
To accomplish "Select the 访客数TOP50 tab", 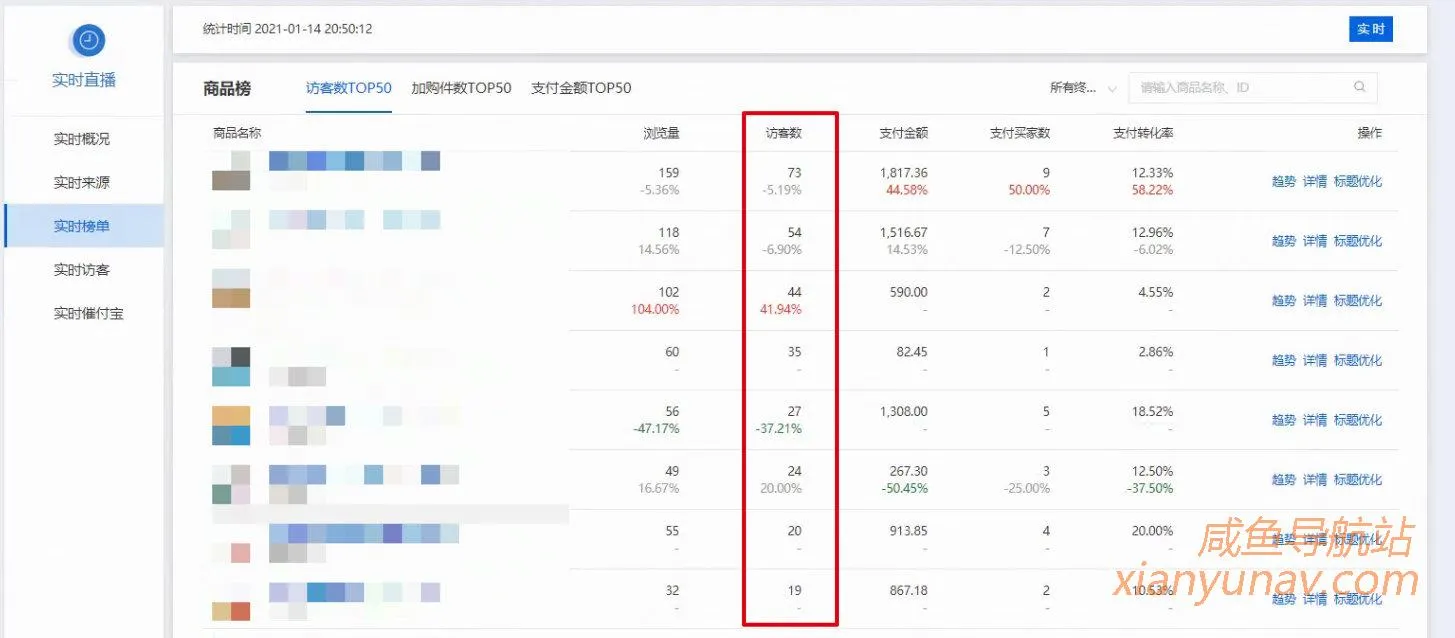I will coord(349,87).
